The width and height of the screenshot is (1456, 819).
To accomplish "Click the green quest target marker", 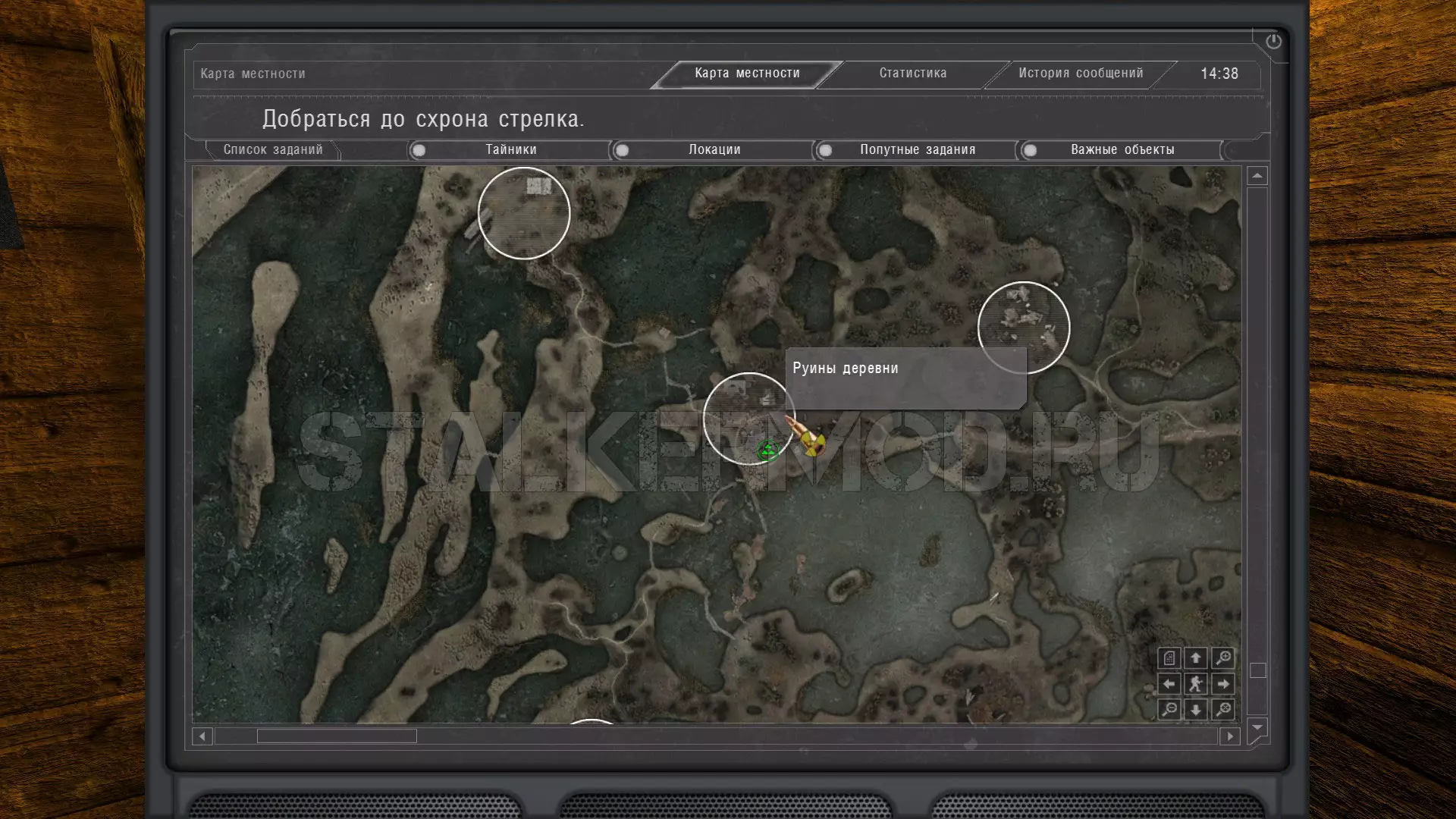I will coord(767,450).
